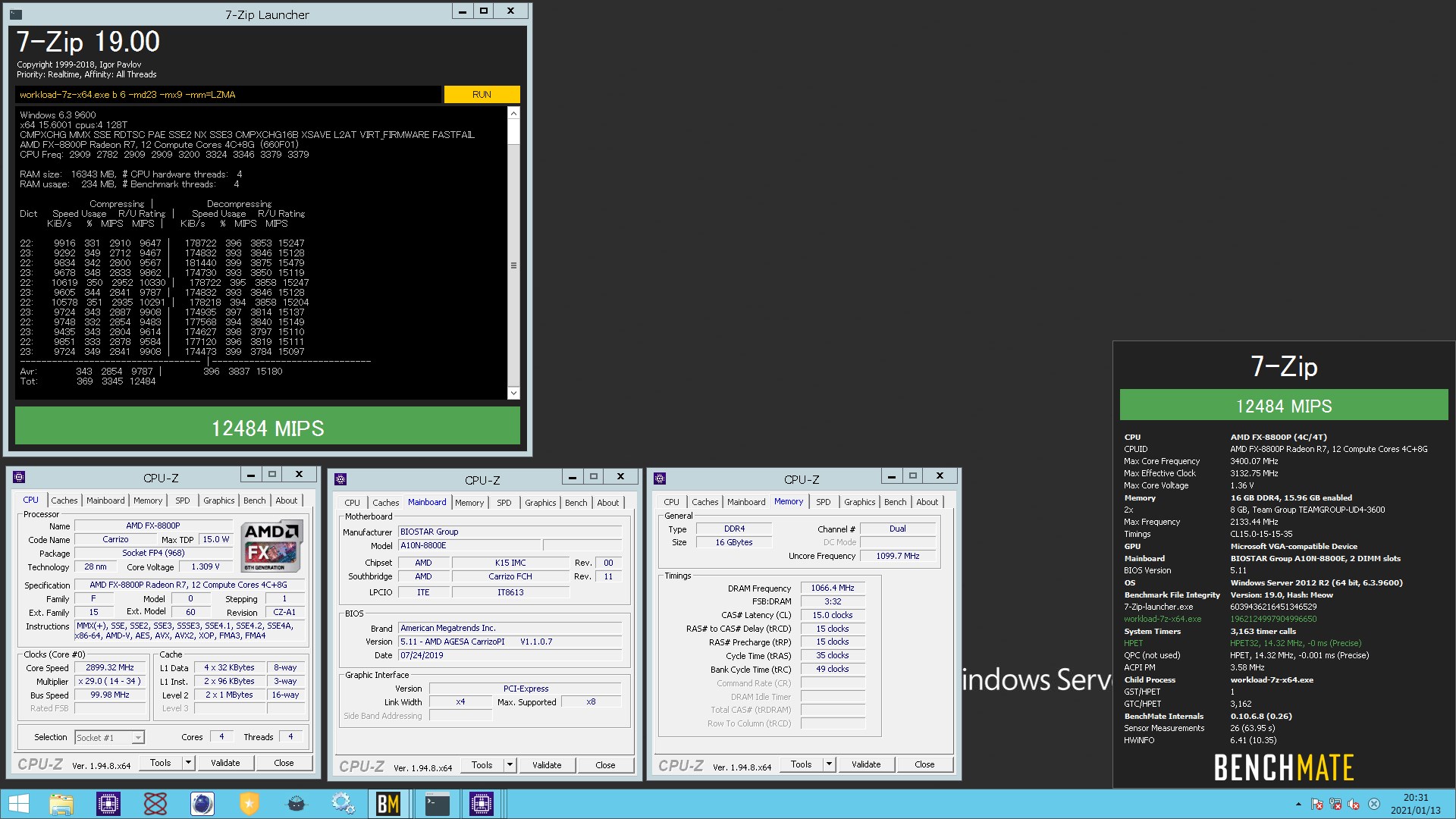This screenshot has height=819, width=1456.
Task: Open the Tools dropdown arrow in the CPU-Z Memory window
Action: pos(830,764)
